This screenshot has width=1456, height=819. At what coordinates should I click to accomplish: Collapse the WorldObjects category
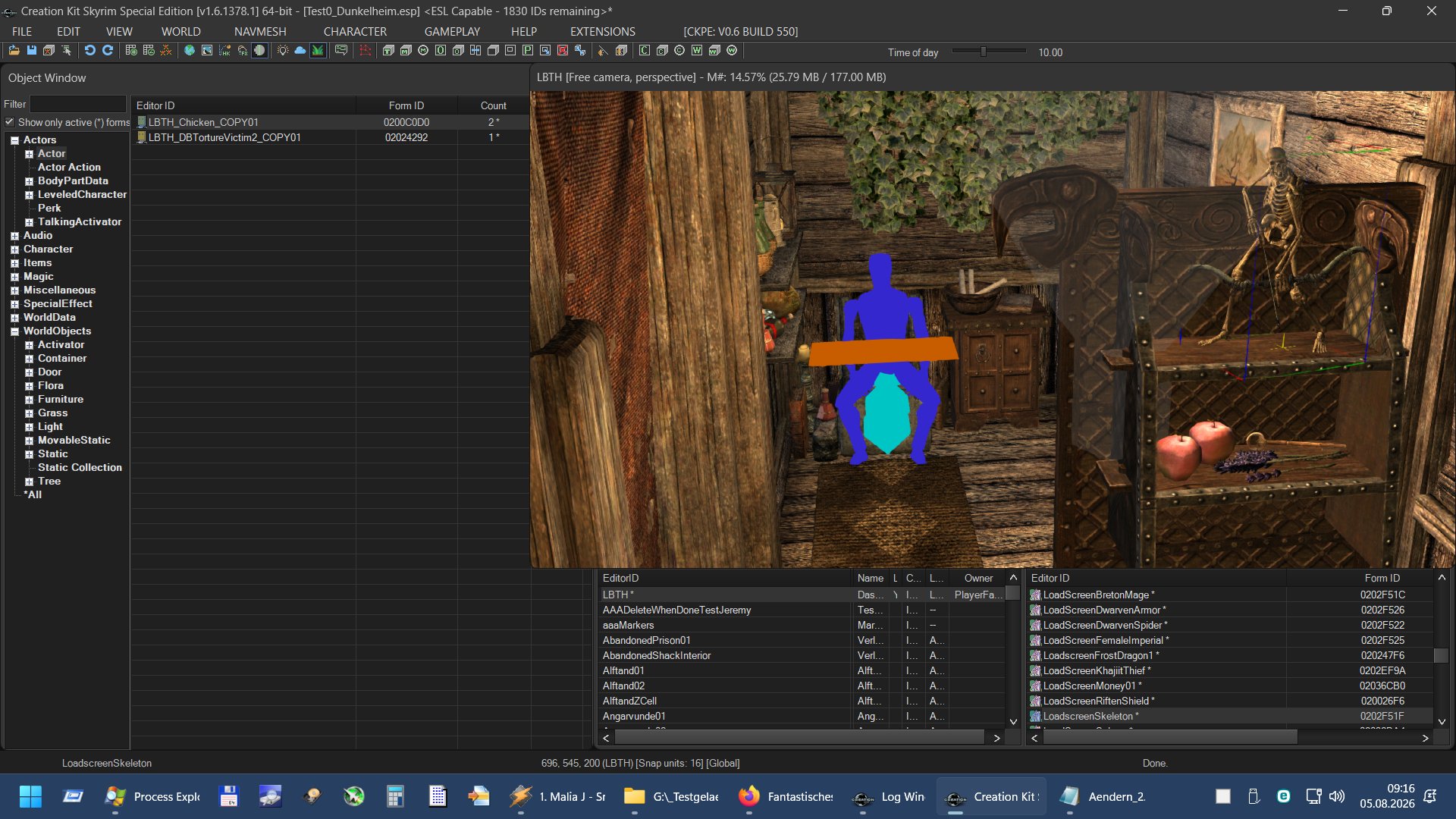tap(14, 331)
